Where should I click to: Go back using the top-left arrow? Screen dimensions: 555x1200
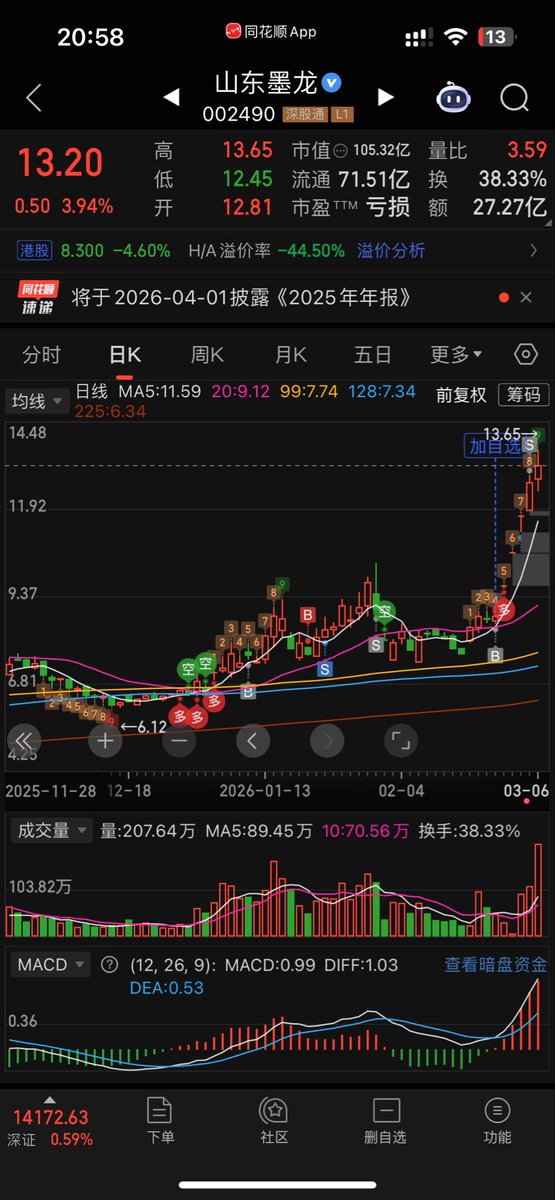(x=34, y=97)
